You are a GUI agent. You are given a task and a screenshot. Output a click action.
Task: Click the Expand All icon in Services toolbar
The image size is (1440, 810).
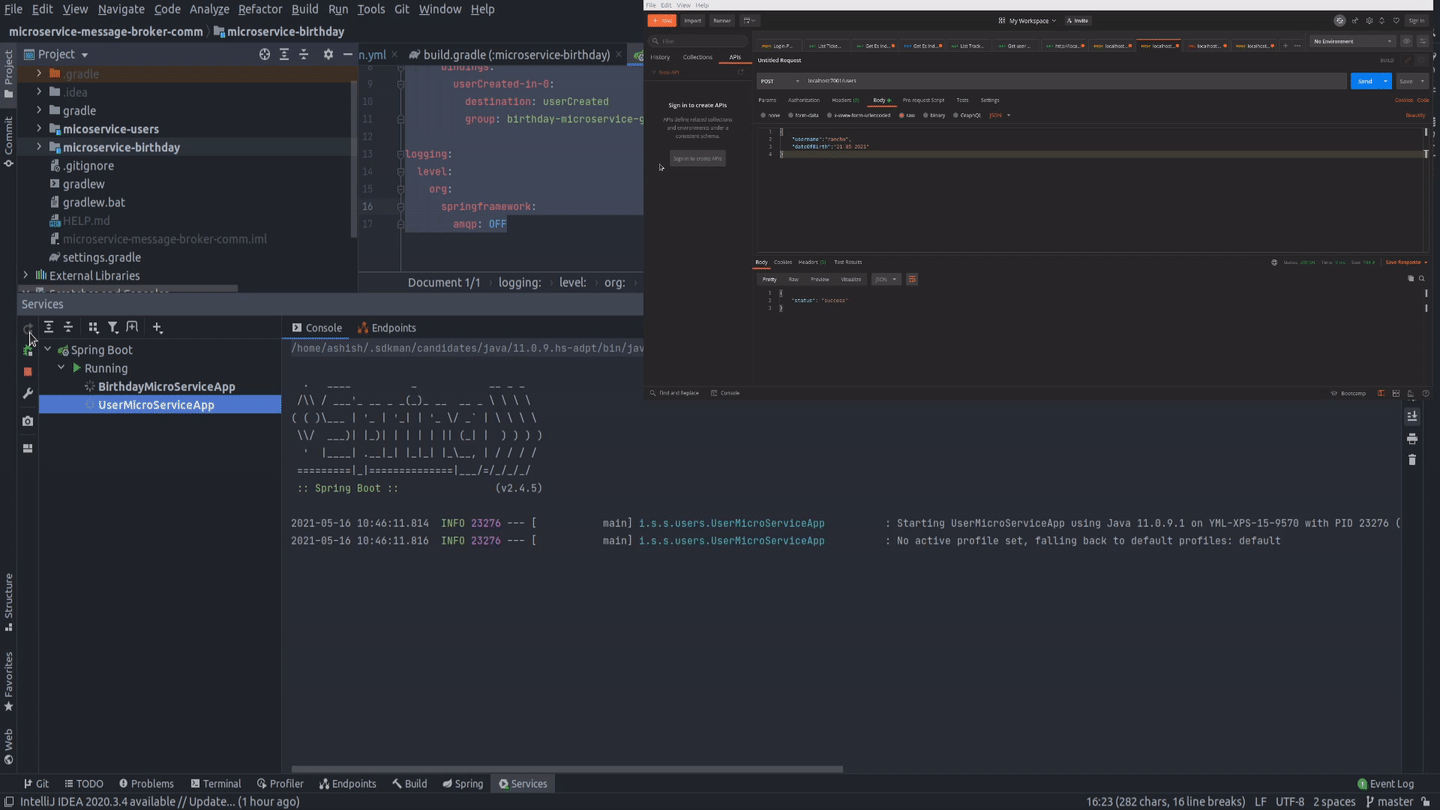(x=48, y=328)
